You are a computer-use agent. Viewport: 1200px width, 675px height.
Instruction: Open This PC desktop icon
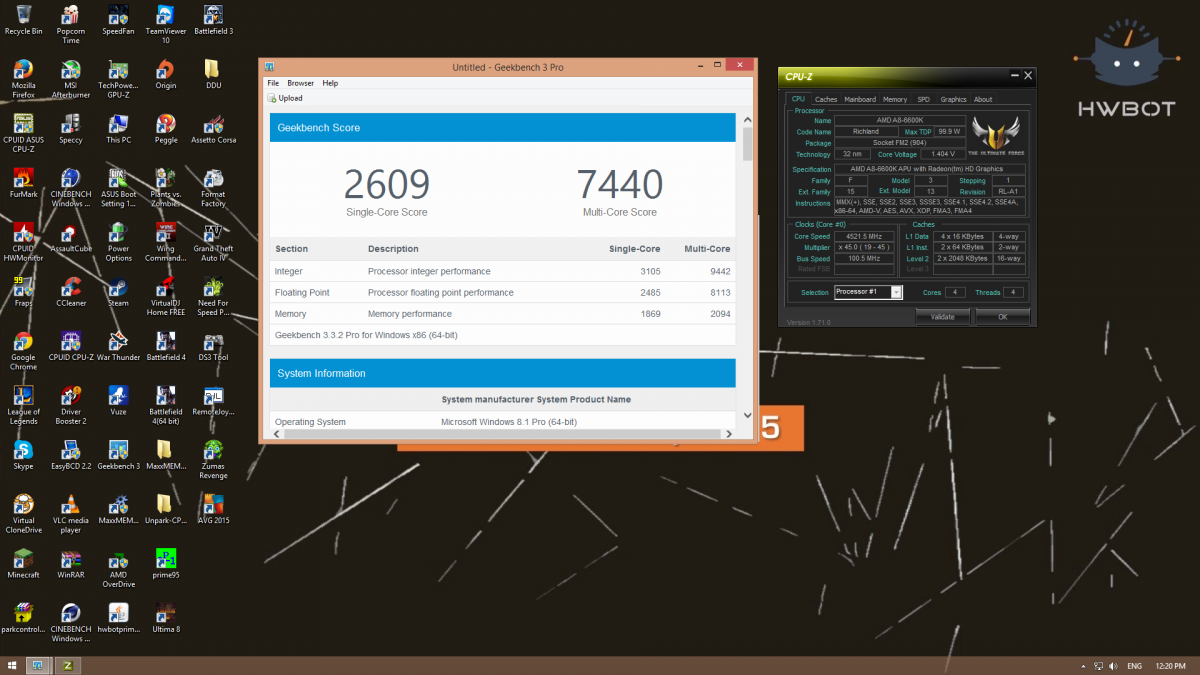coord(118,129)
